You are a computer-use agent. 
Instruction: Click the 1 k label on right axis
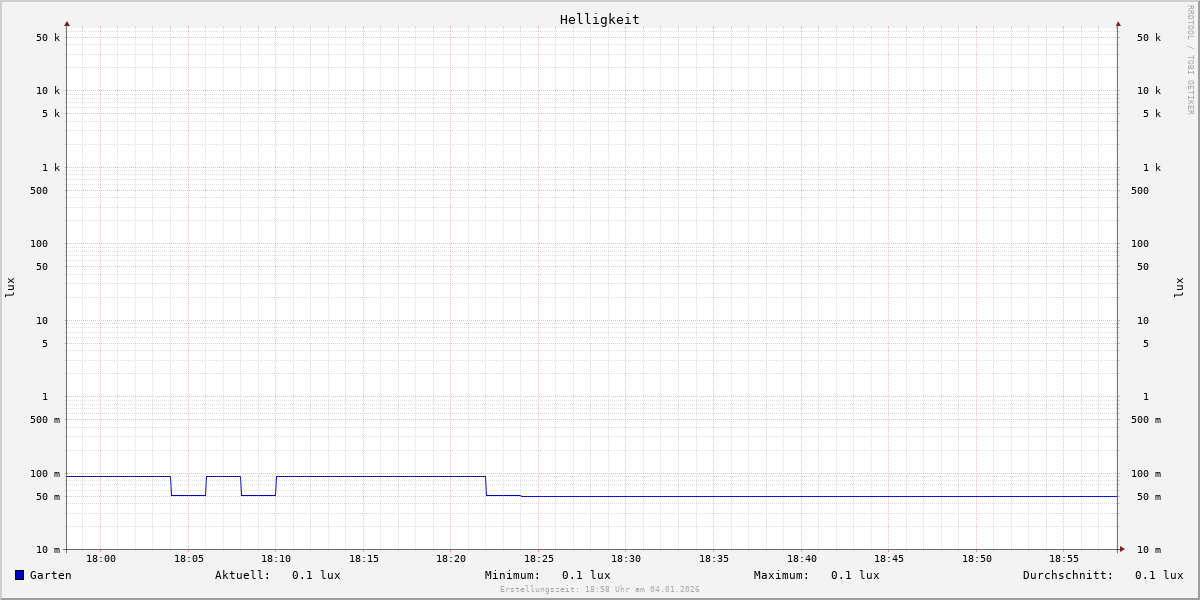(x=1152, y=168)
